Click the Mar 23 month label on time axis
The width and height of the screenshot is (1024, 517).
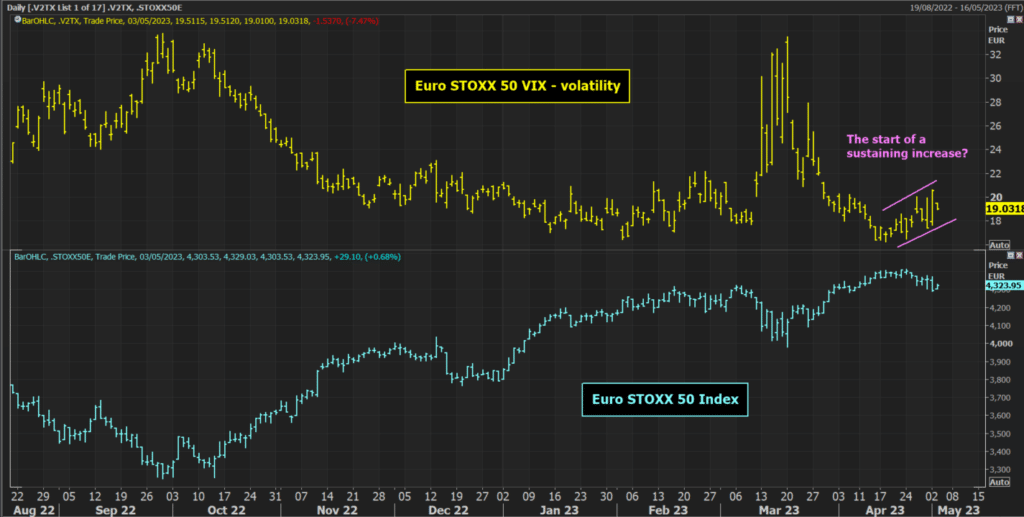point(780,510)
